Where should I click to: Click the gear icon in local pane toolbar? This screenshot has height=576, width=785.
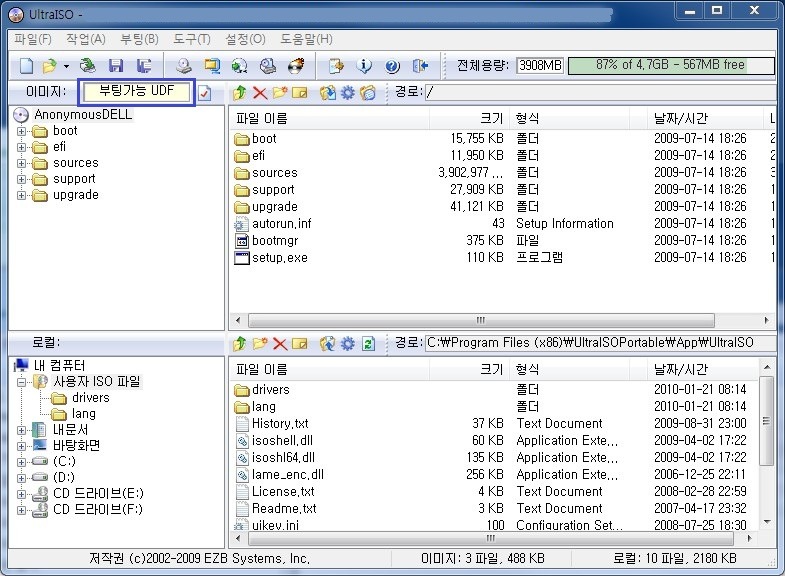pos(347,343)
